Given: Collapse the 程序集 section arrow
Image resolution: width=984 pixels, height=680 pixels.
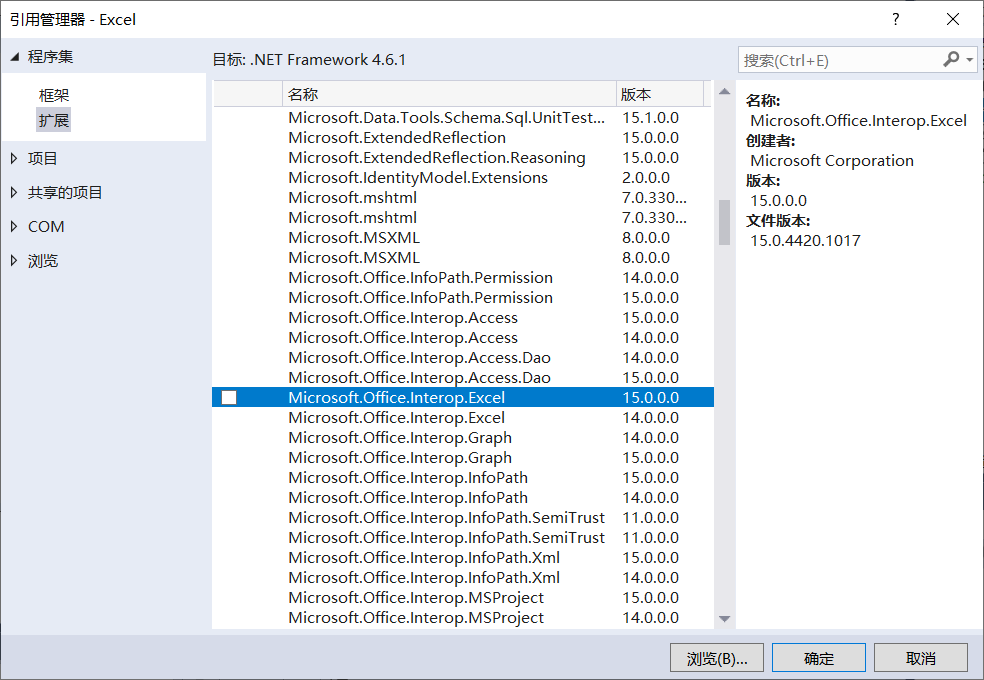Looking at the screenshot, I should coord(15,56).
